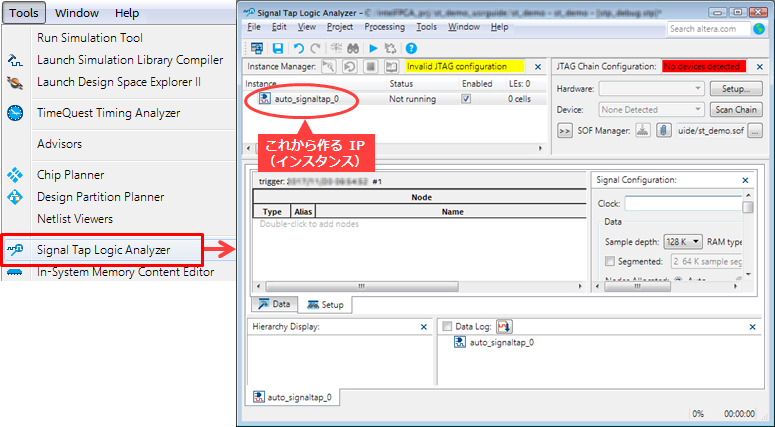775x427 pixels.
Task: Start analysis with the blue Run arrow
Action: point(373,48)
